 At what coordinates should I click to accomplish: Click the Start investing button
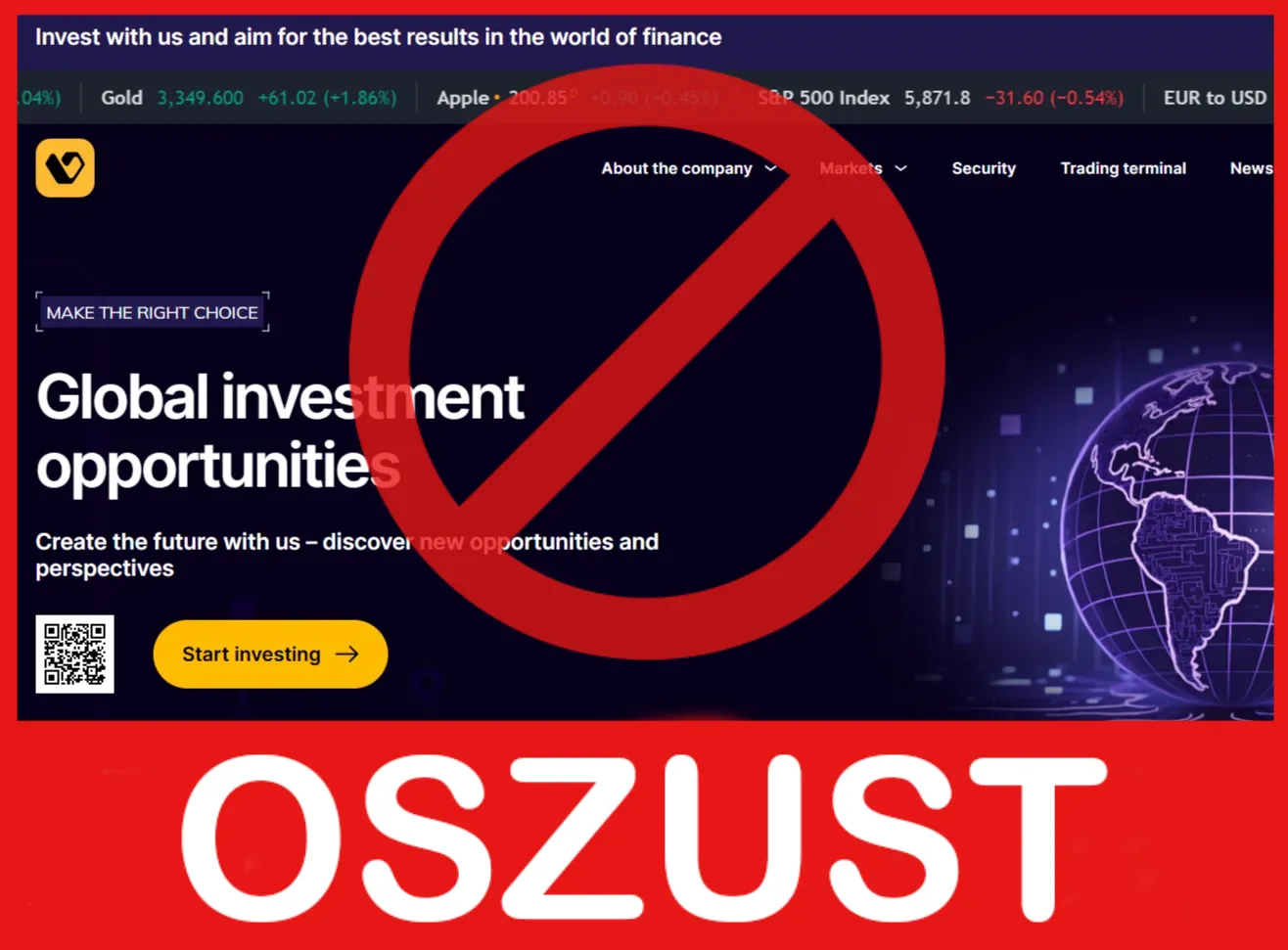coord(270,655)
